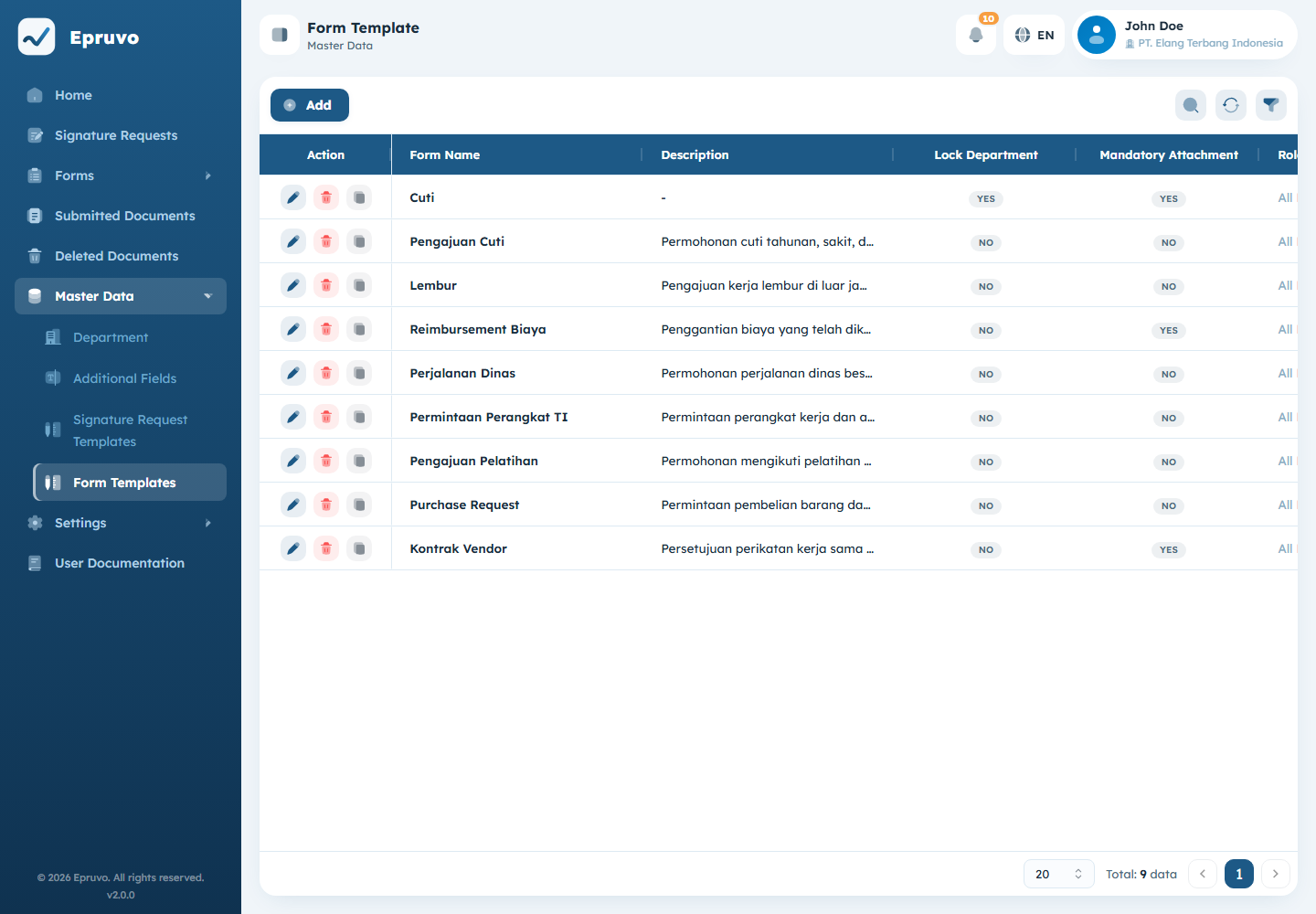
Task: Edit the Purchase Request template
Action: pos(293,505)
